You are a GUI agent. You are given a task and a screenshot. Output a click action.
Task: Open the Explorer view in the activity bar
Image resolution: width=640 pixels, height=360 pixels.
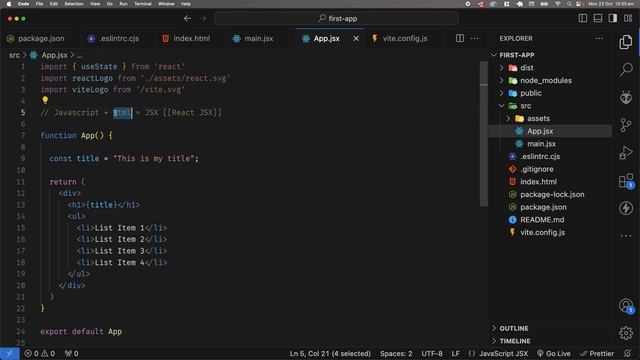tap(626, 42)
